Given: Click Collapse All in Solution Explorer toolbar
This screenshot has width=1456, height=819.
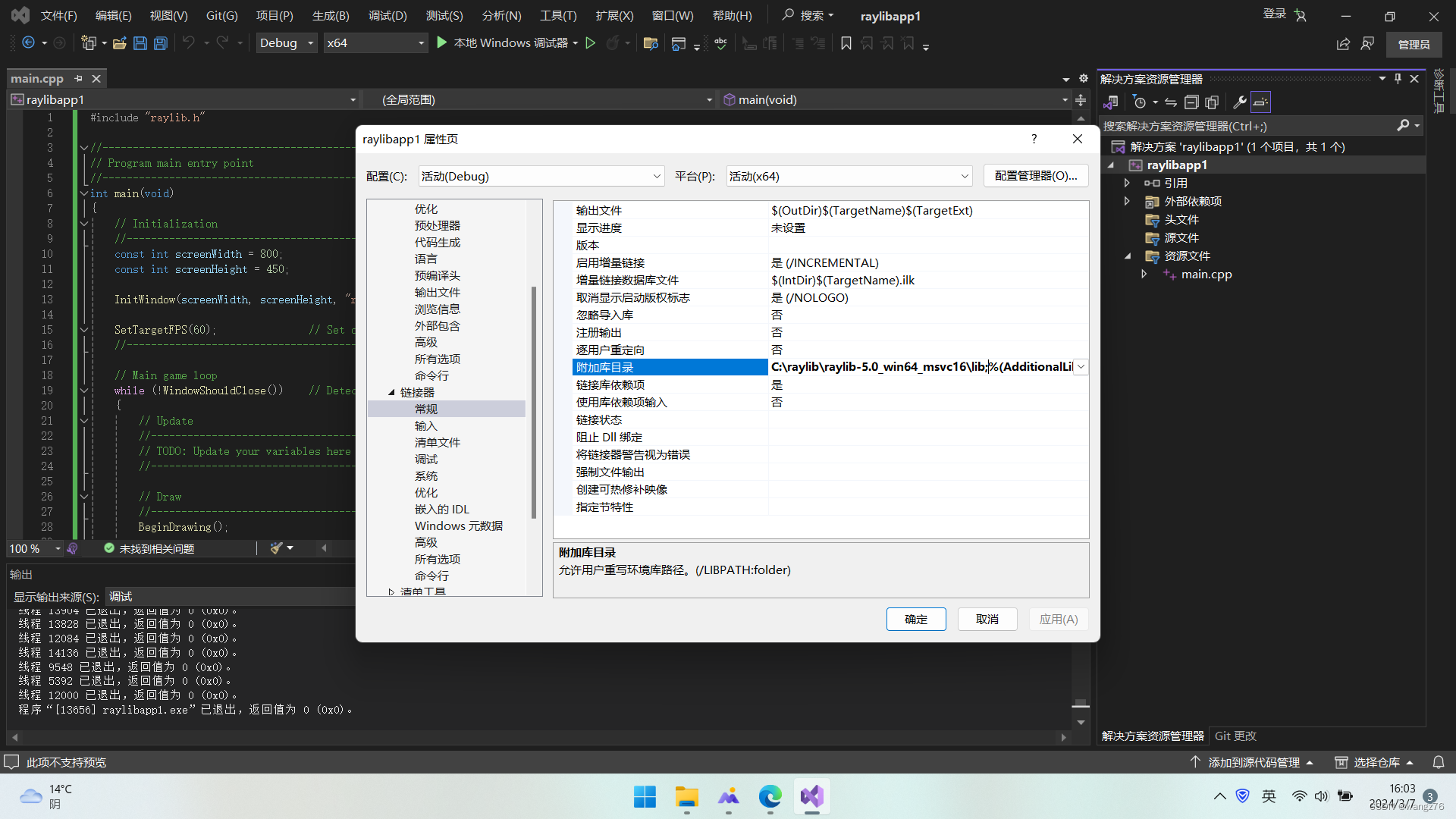Looking at the screenshot, I should pyautogui.click(x=1191, y=102).
